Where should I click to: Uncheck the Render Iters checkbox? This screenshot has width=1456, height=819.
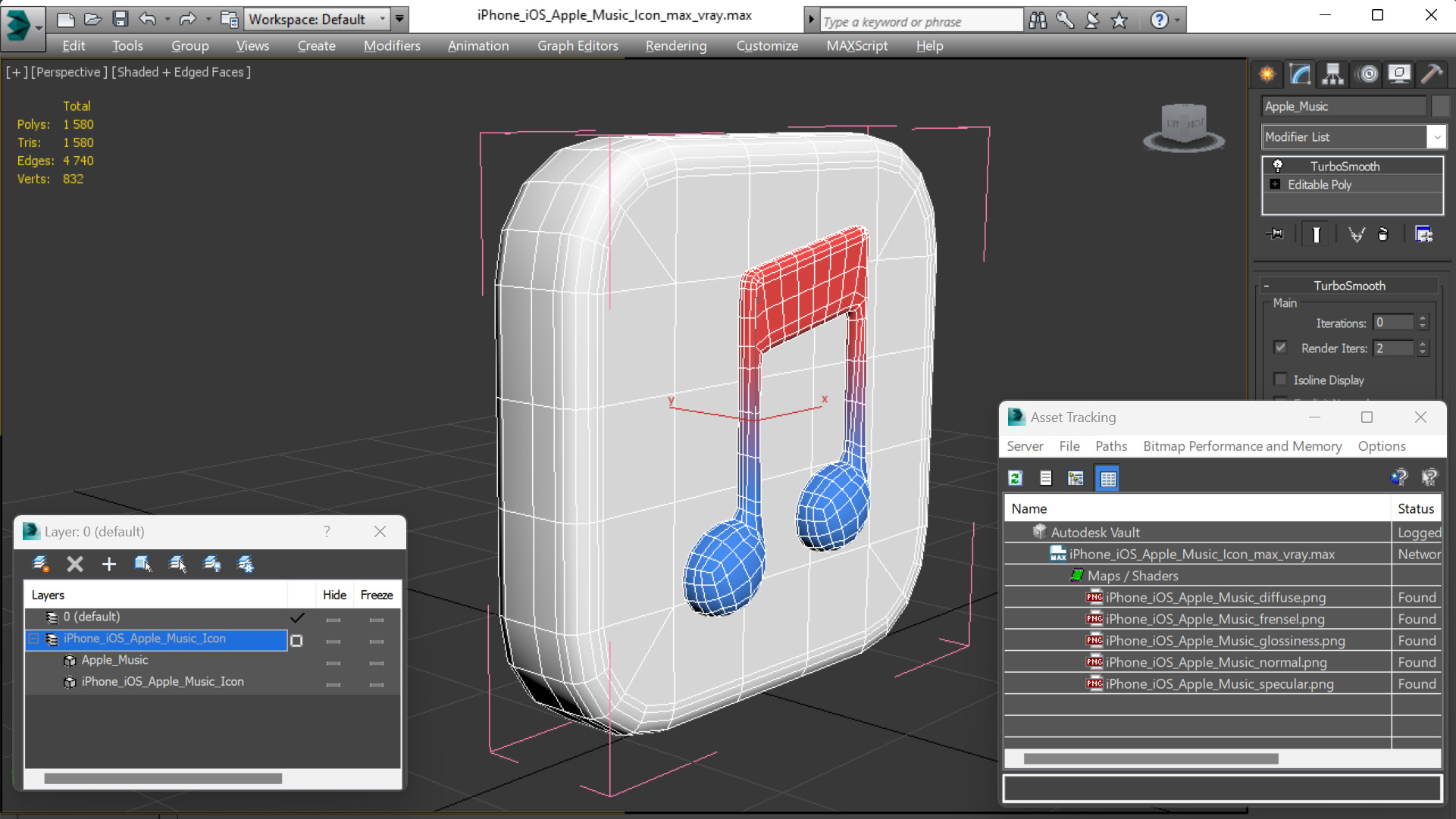click(1281, 348)
